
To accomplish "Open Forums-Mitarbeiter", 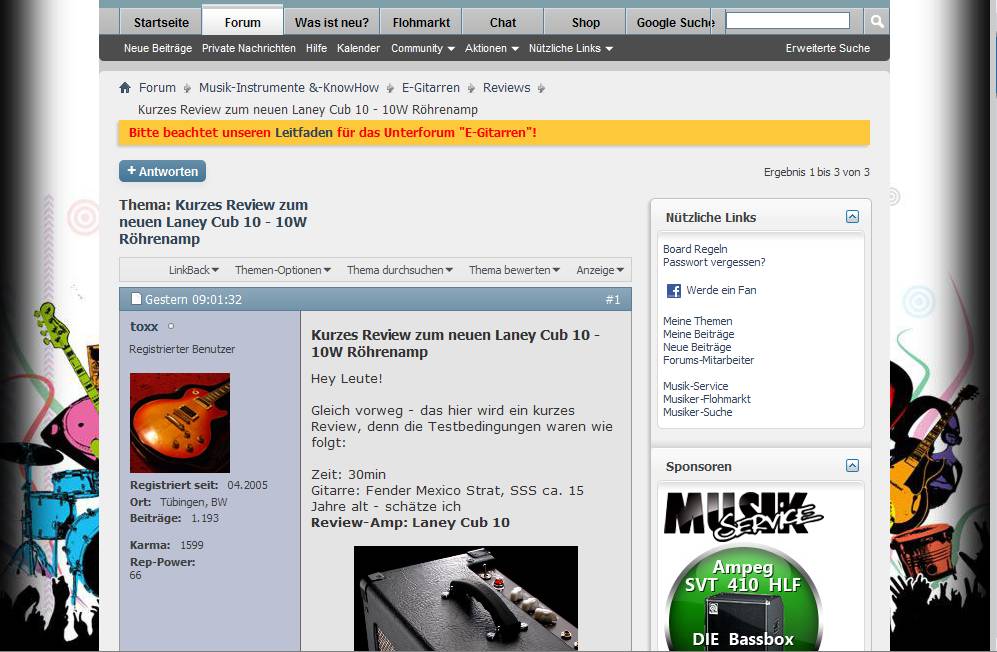I will [708, 360].
